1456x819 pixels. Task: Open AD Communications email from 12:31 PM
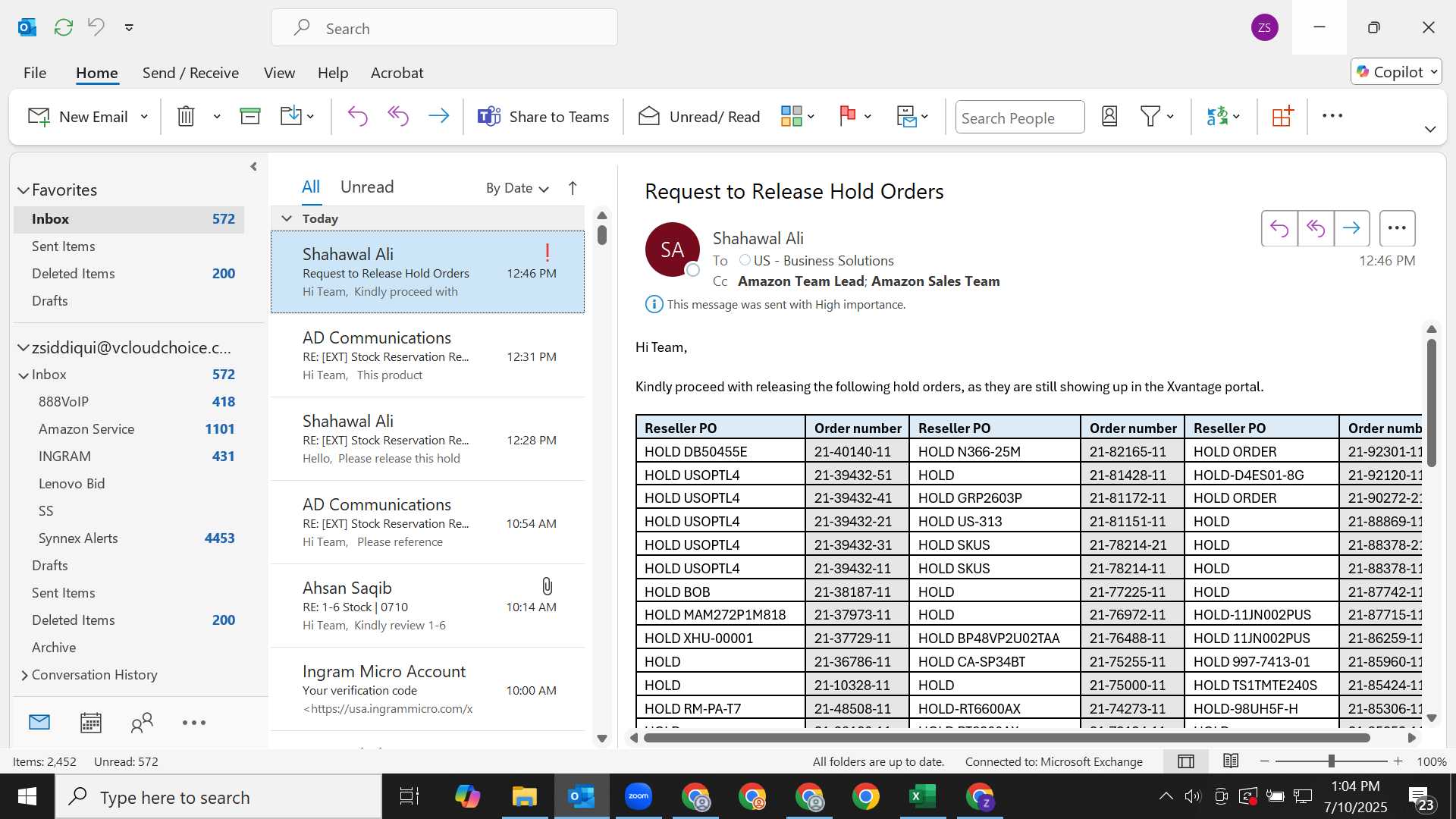[428, 355]
